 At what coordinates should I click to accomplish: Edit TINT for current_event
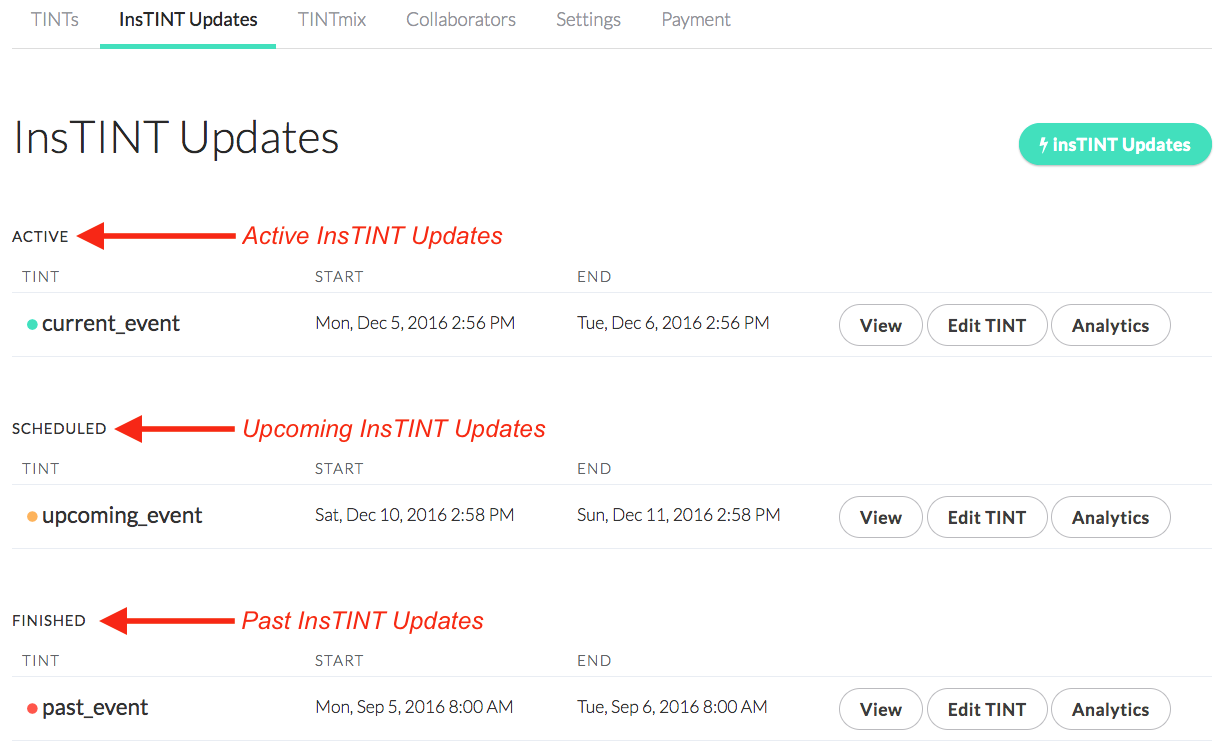point(987,325)
